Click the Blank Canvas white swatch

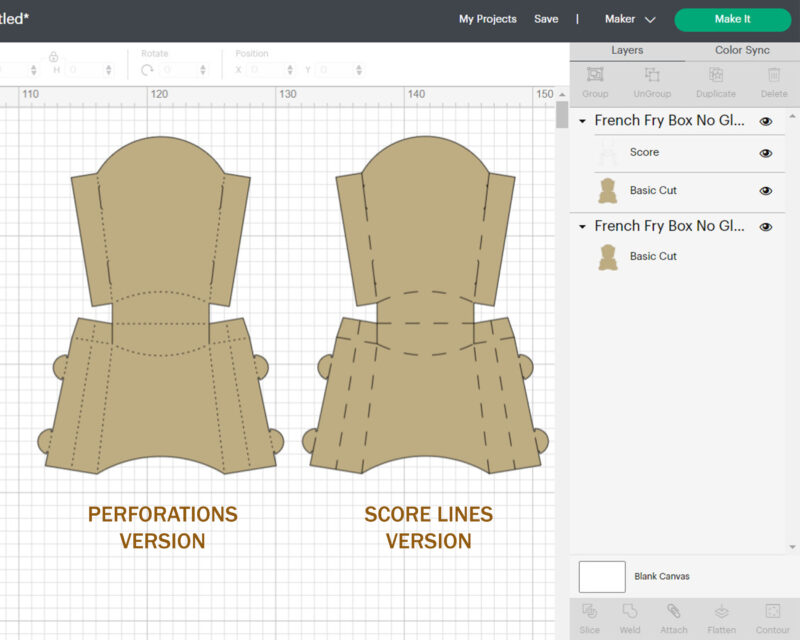point(602,576)
